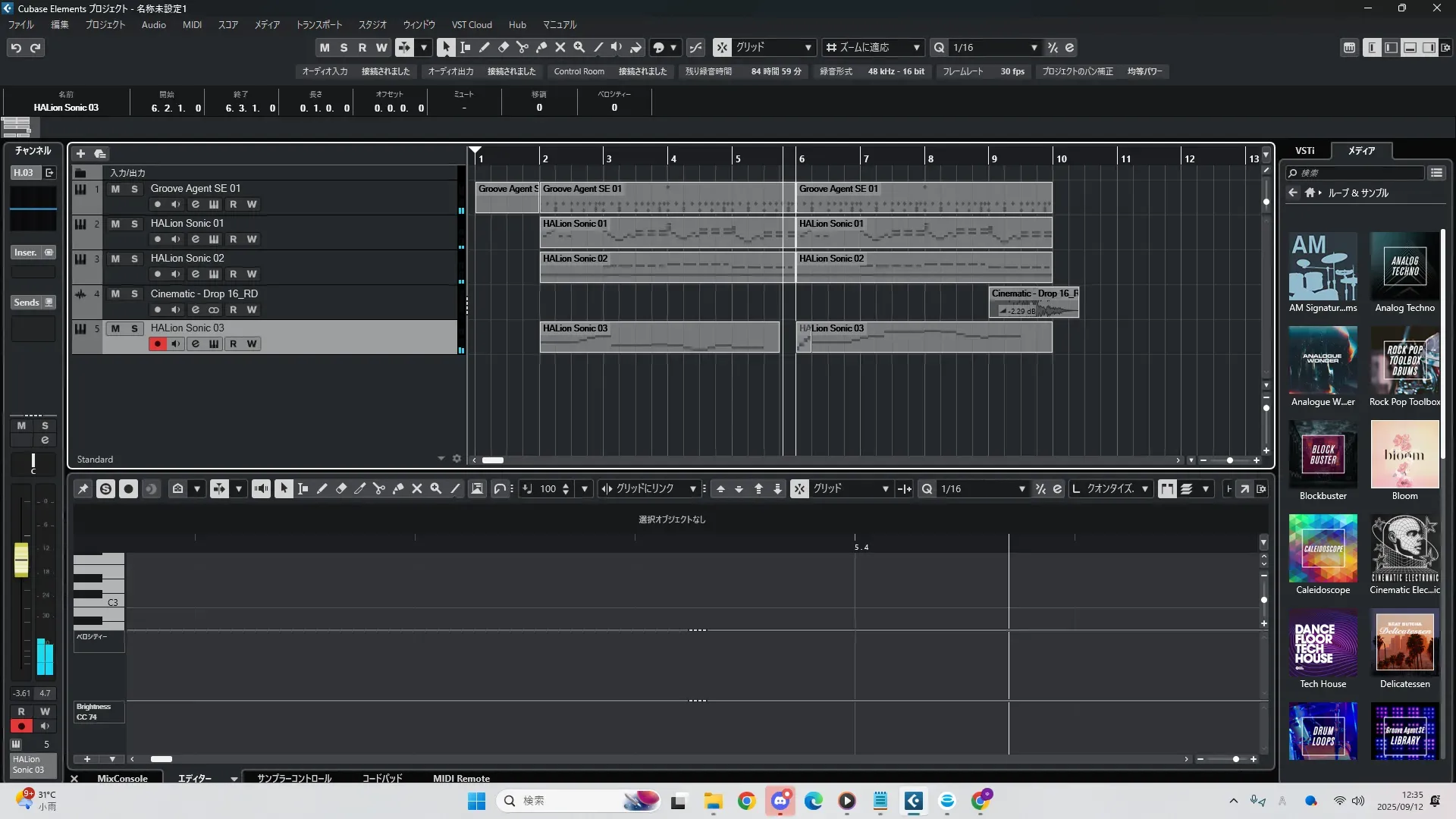Solo the HALion Sonic 02 track

pos(134,259)
